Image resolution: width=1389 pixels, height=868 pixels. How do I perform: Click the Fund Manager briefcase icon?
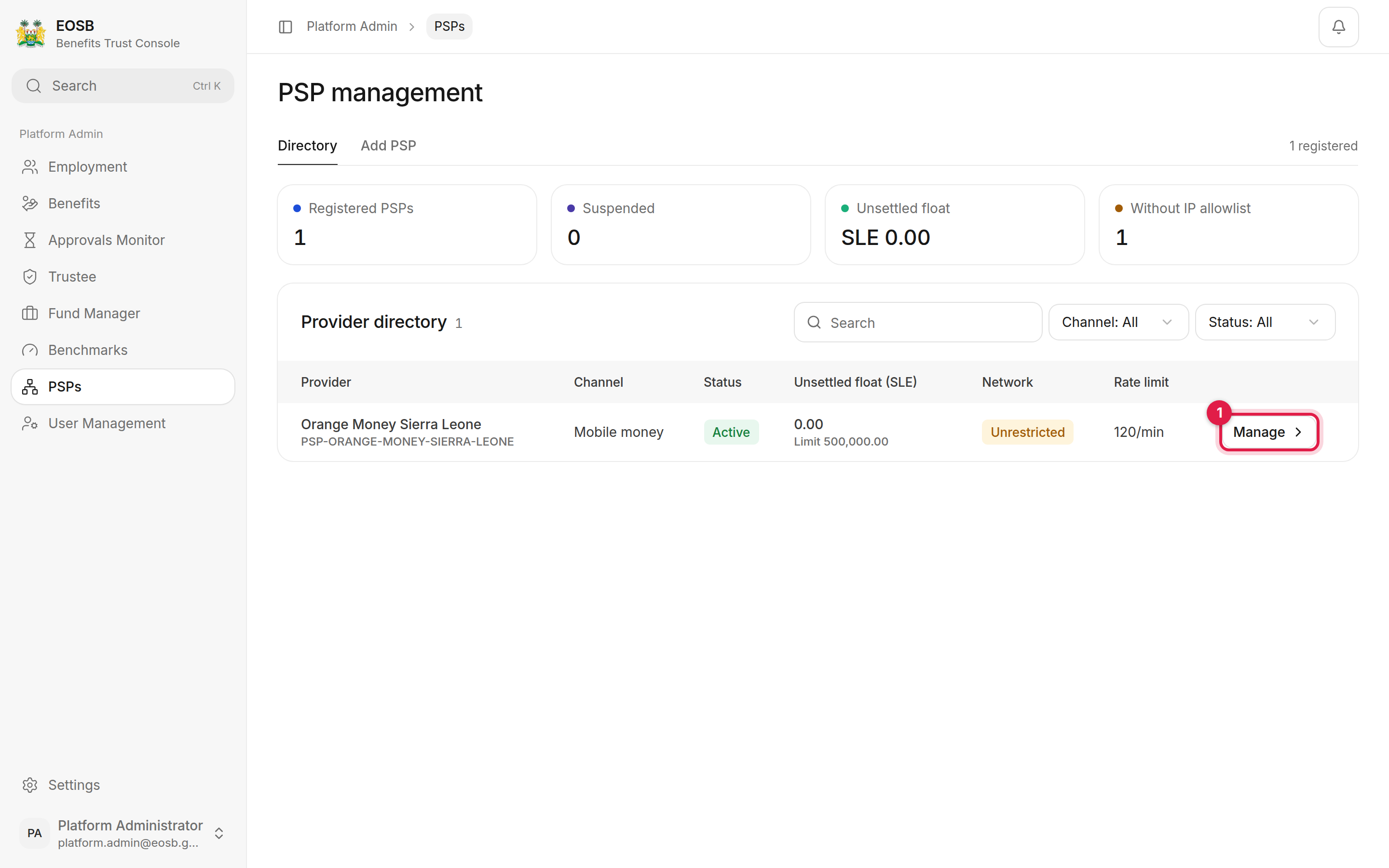point(30,313)
